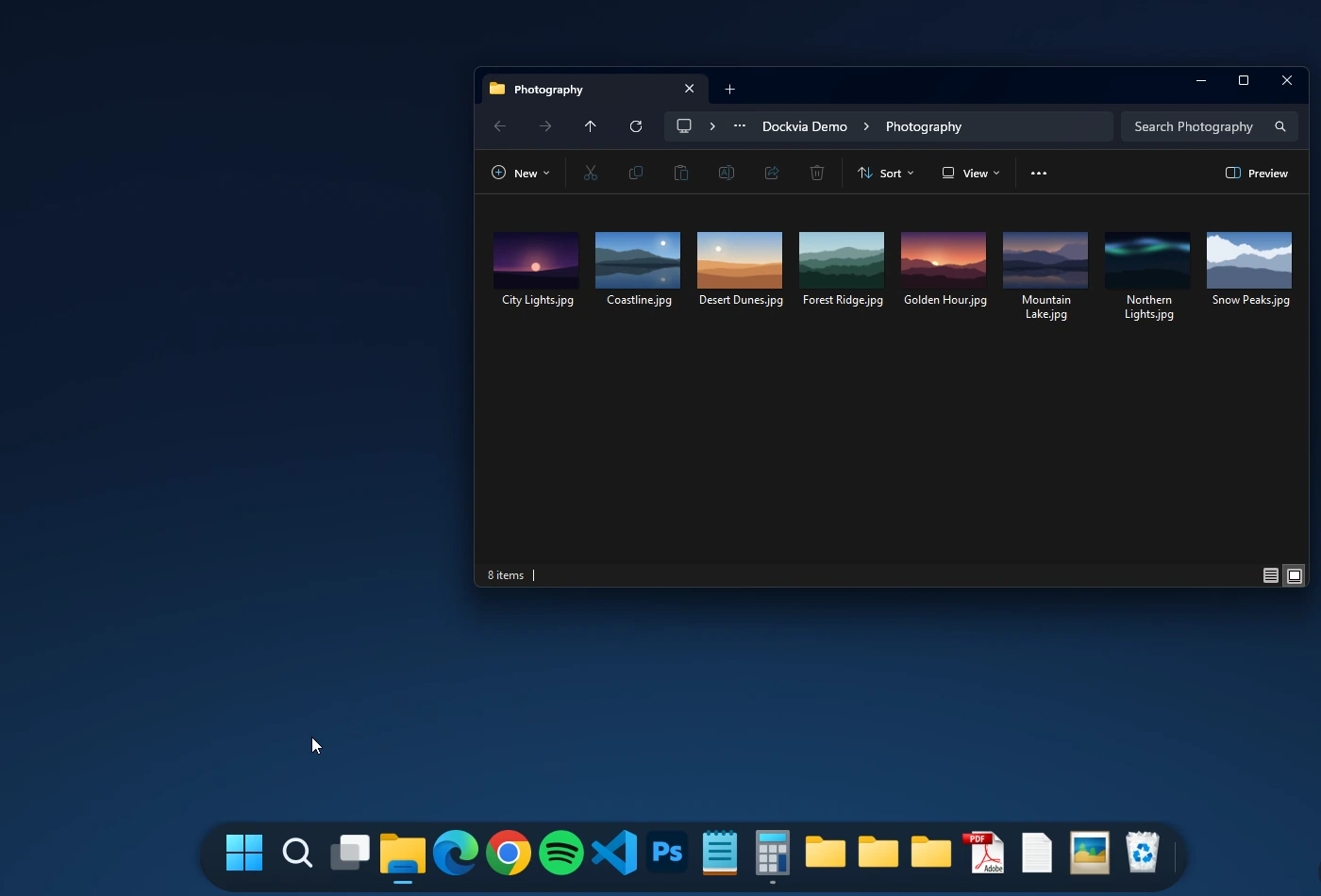Image resolution: width=1321 pixels, height=896 pixels.
Task: Click the file name "Golden Hour.jpg"
Action: coord(945,300)
